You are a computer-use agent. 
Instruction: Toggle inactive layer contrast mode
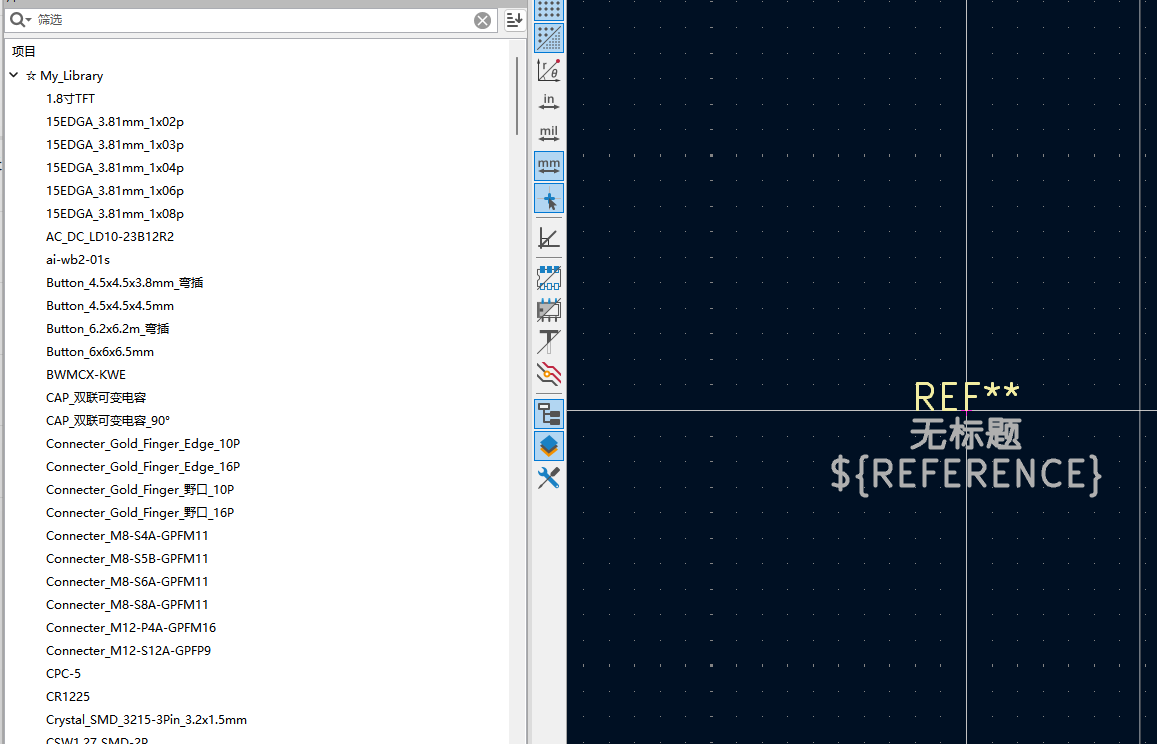pyautogui.click(x=549, y=374)
